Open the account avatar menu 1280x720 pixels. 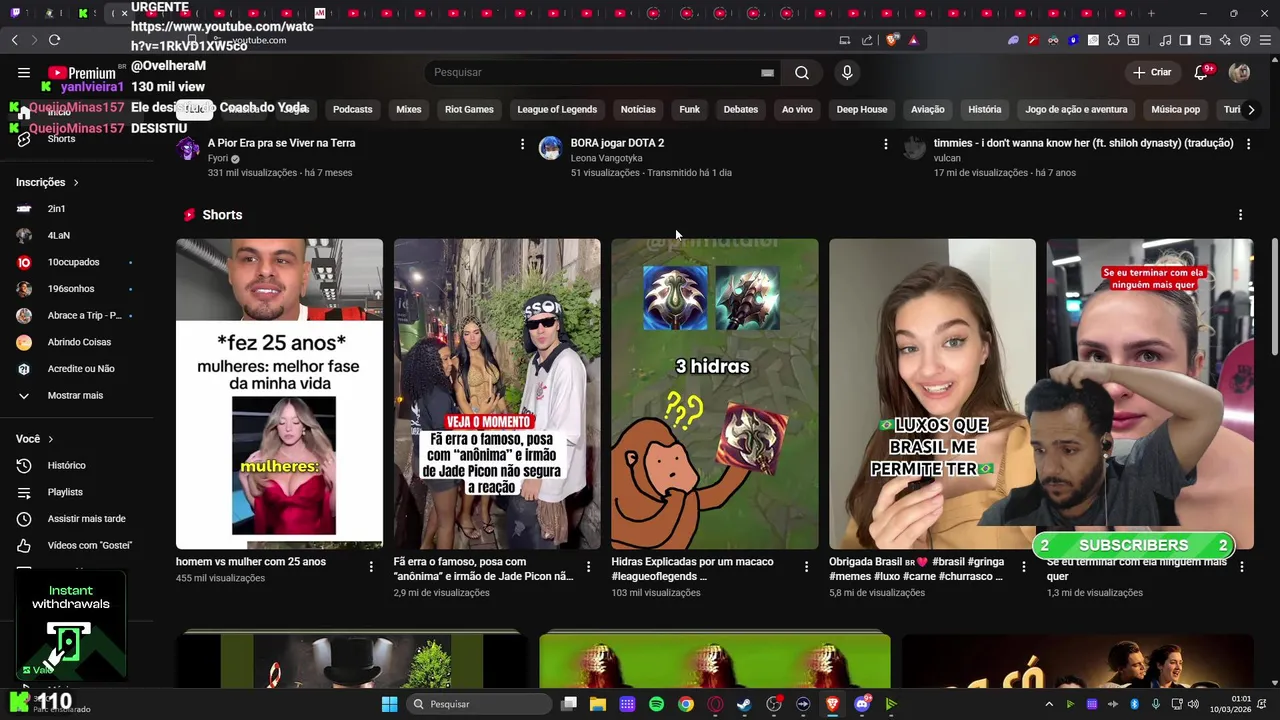[x=1239, y=72]
